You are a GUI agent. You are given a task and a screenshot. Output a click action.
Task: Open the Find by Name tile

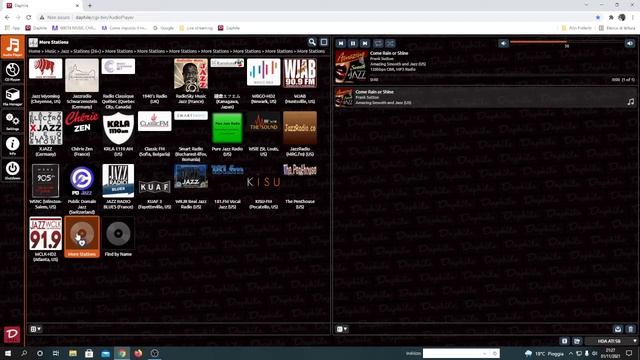click(x=118, y=237)
